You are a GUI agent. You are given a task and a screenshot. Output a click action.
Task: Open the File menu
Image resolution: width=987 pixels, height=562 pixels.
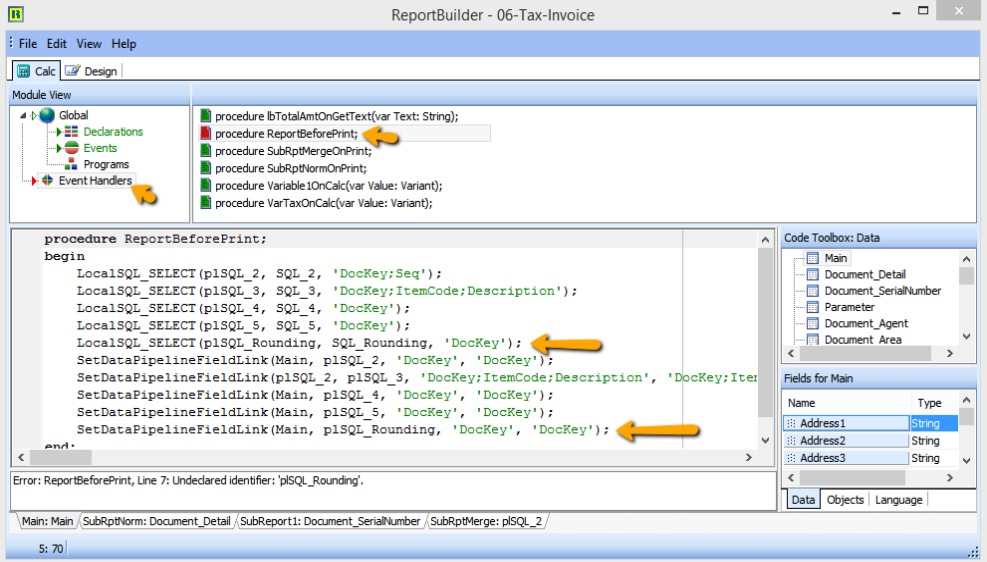coord(27,44)
